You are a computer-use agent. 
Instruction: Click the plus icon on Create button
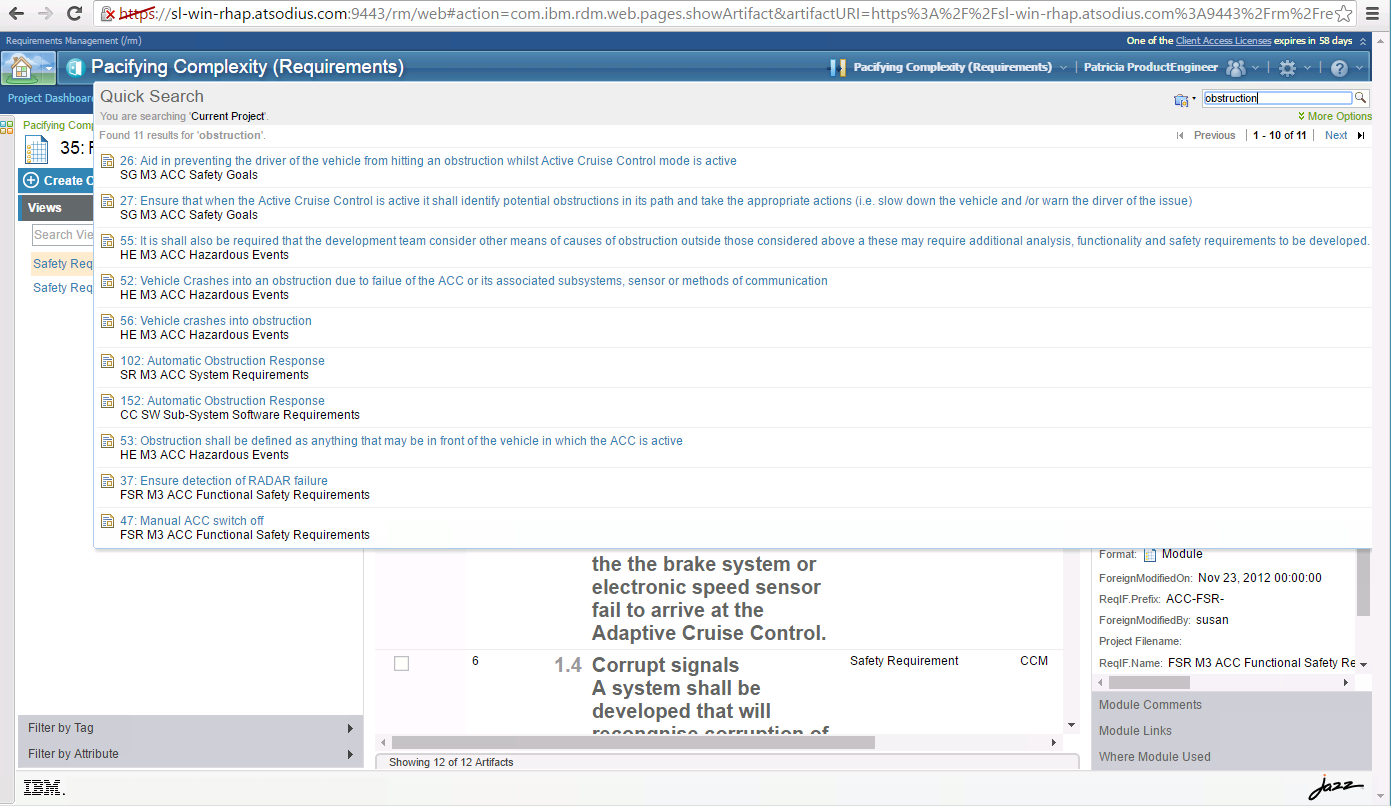click(x=31, y=181)
